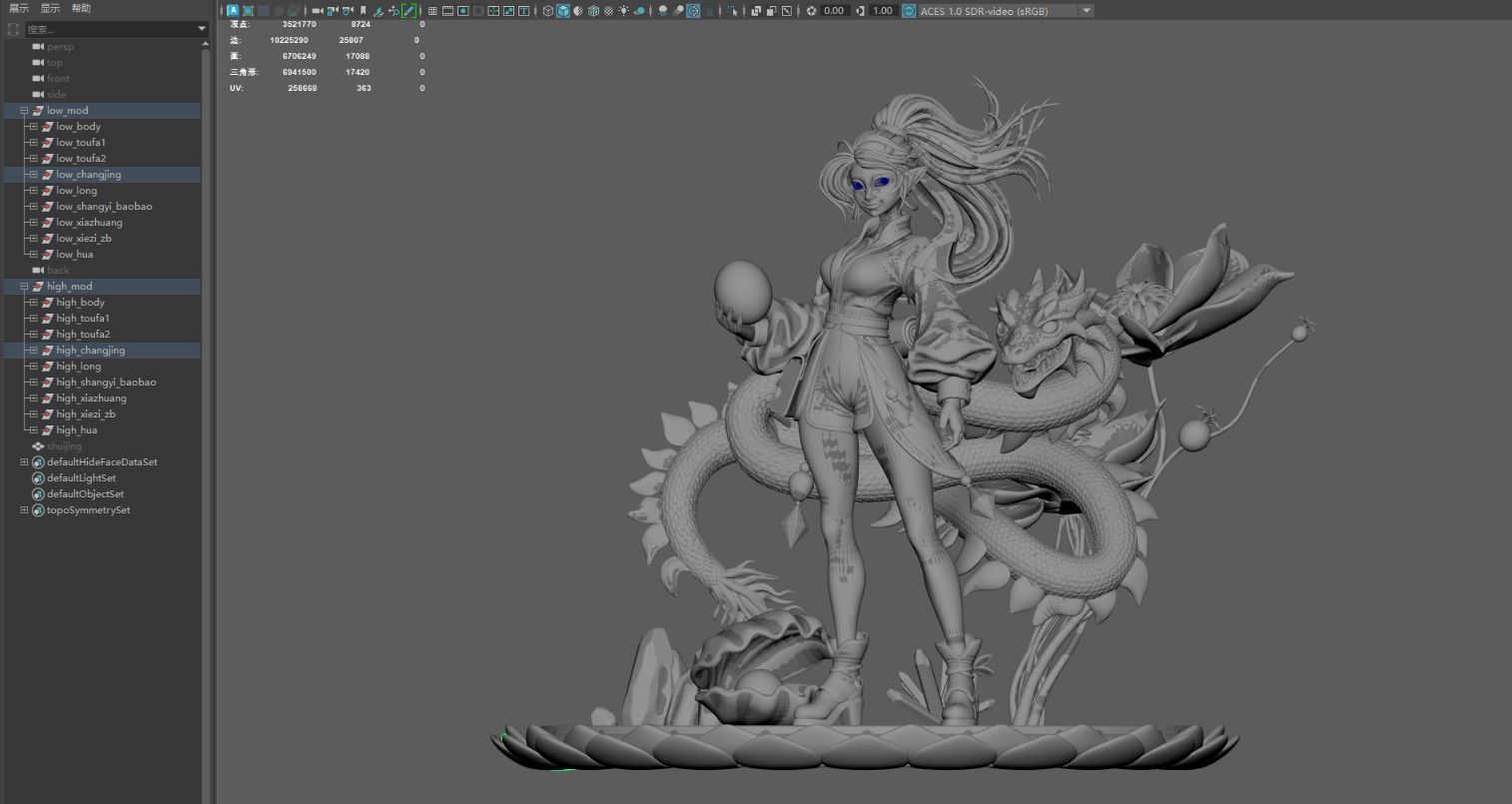Expand the high_long node

click(33, 367)
